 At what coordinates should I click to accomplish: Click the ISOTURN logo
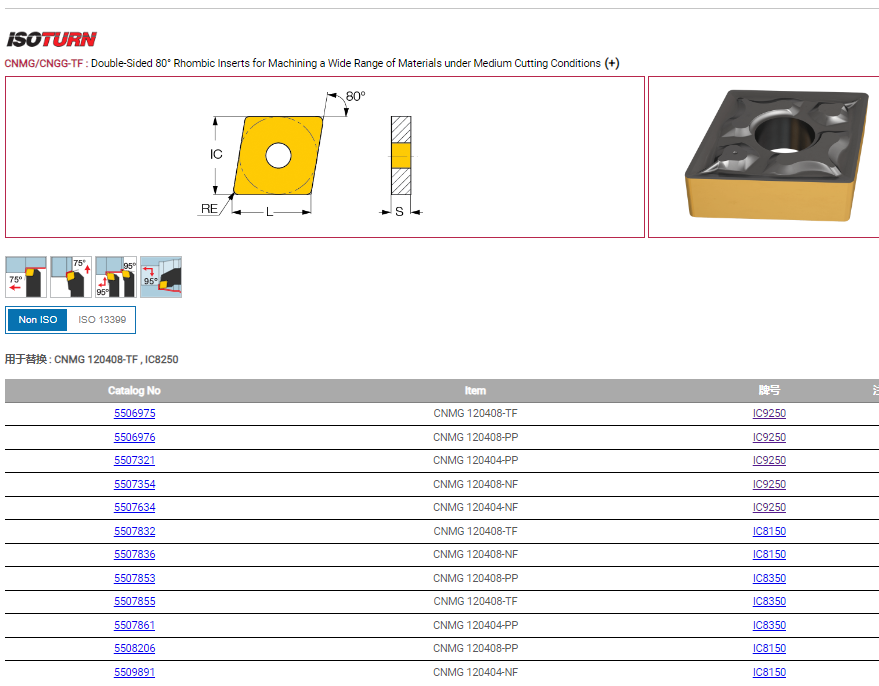click(x=52, y=39)
